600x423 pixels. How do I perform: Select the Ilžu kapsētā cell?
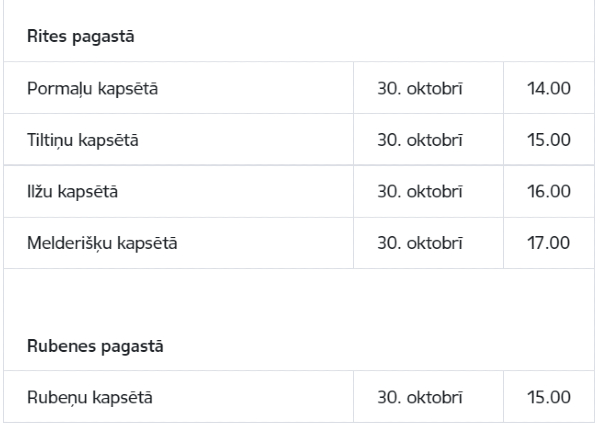(179, 191)
